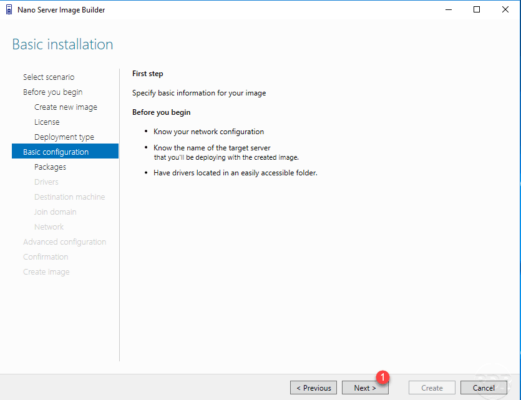Select Create new image in sidebar

(x=66, y=107)
